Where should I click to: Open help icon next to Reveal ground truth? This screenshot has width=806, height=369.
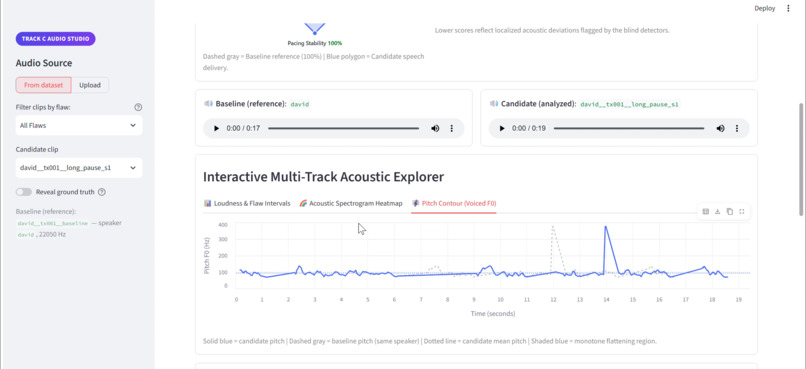(102, 192)
